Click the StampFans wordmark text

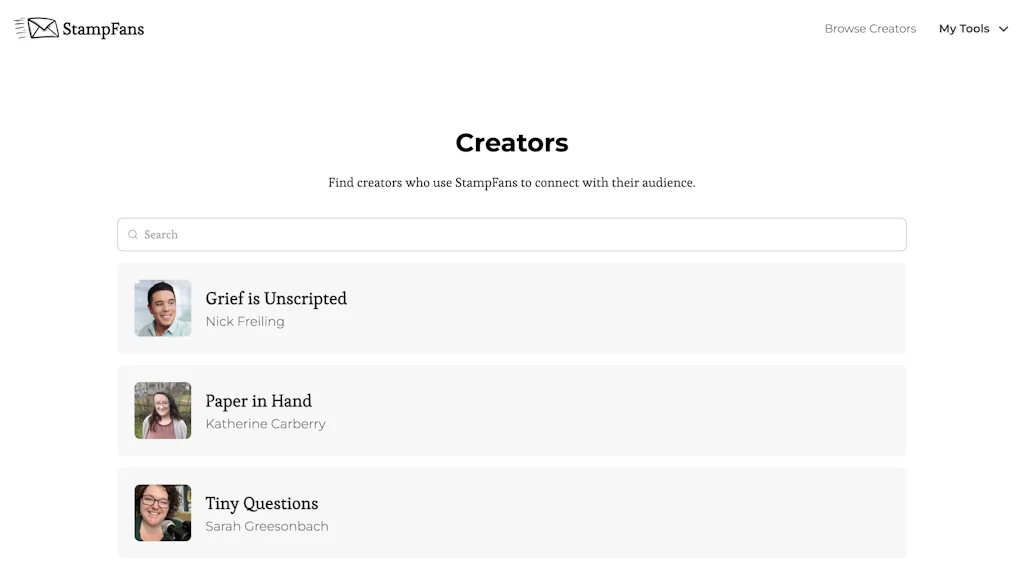[103, 29]
